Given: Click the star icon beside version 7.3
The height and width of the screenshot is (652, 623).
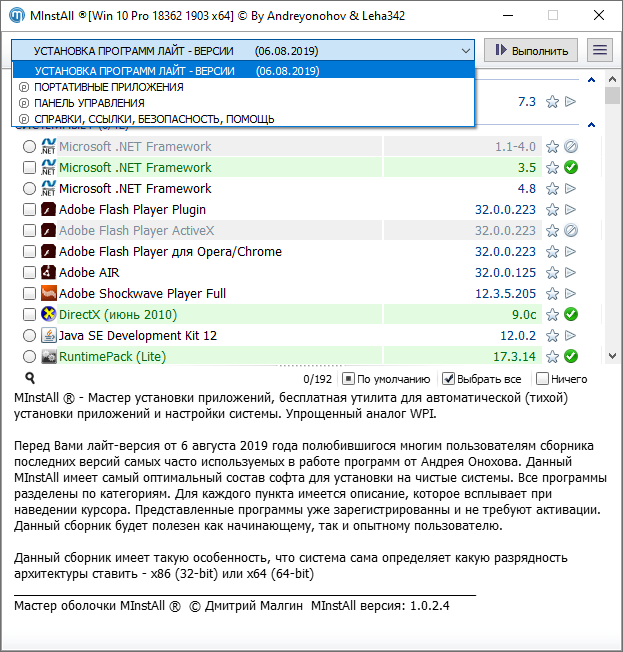Looking at the screenshot, I should [552, 102].
